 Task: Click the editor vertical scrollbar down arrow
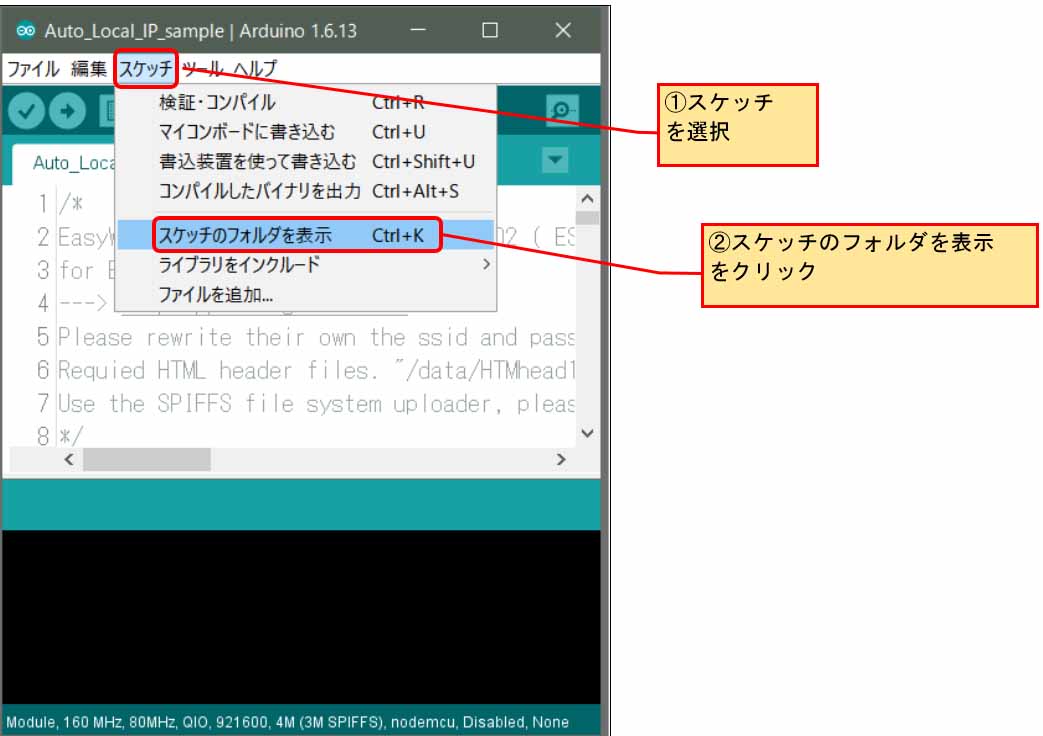587,433
